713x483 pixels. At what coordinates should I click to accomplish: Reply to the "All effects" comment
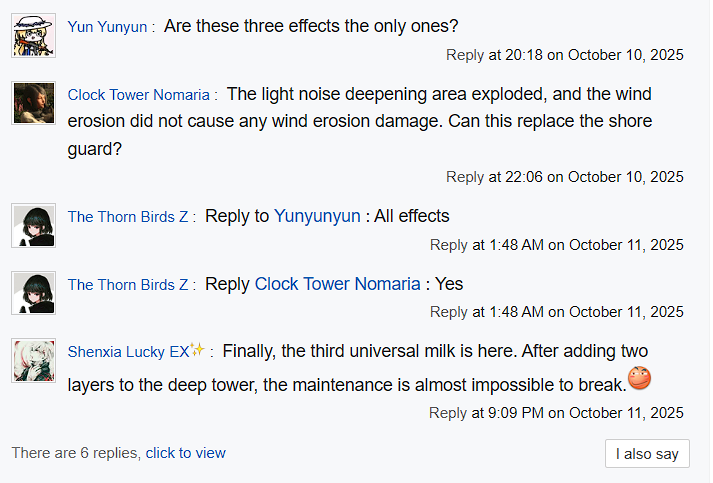coord(448,244)
